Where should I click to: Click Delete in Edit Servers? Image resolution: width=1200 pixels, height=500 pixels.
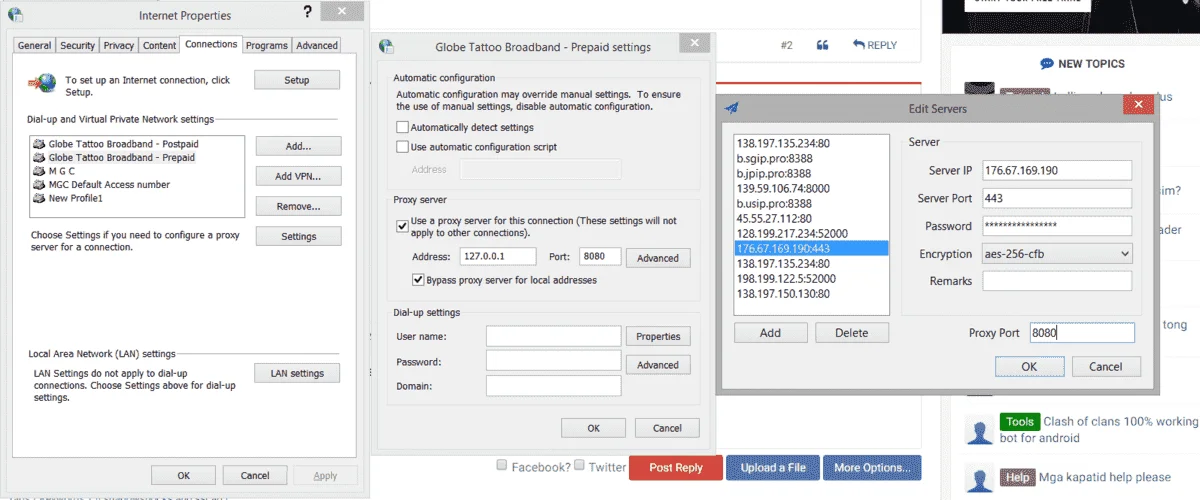click(x=852, y=333)
